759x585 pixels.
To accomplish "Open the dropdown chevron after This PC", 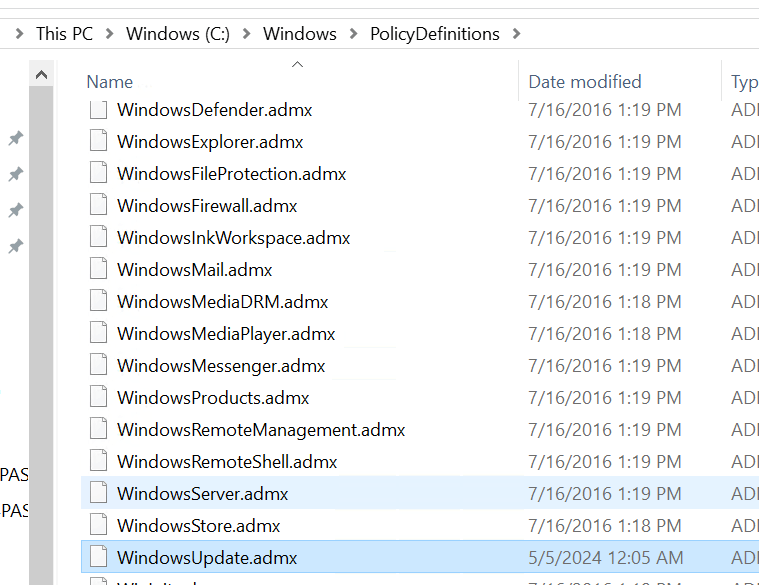I will click(109, 34).
